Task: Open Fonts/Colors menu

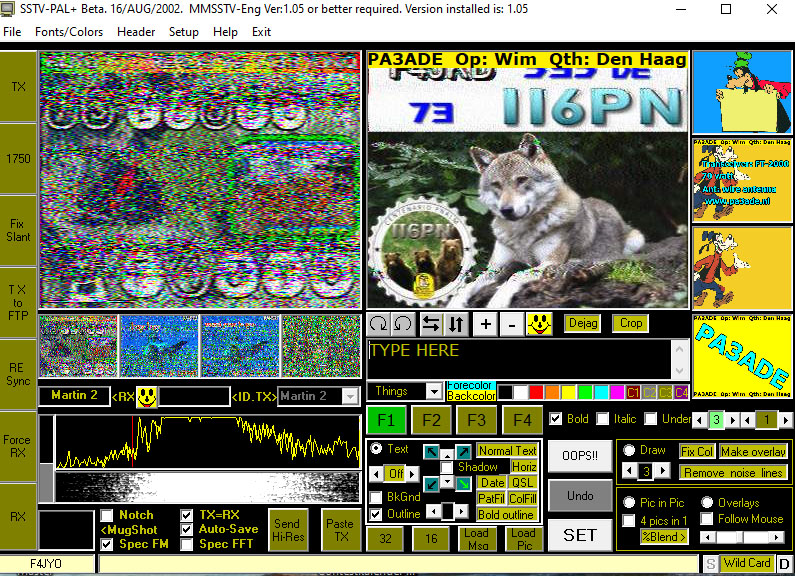Action: (69, 32)
